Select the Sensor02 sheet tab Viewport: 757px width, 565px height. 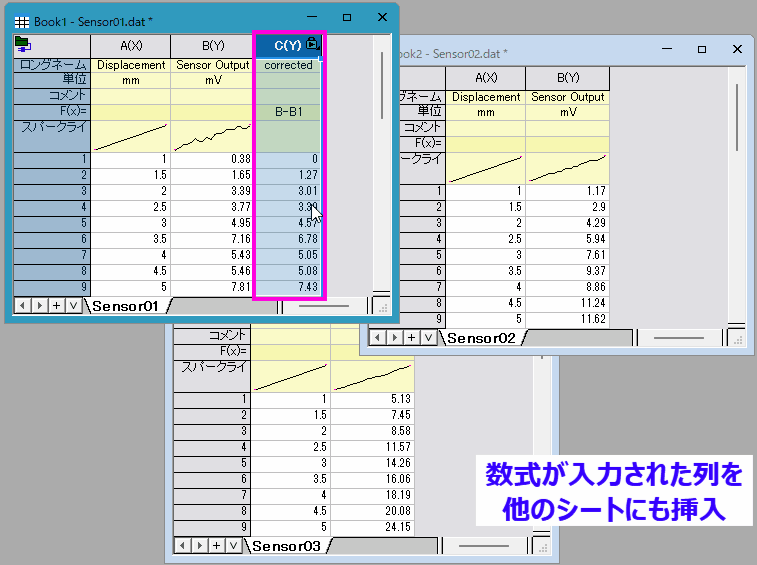point(481,338)
